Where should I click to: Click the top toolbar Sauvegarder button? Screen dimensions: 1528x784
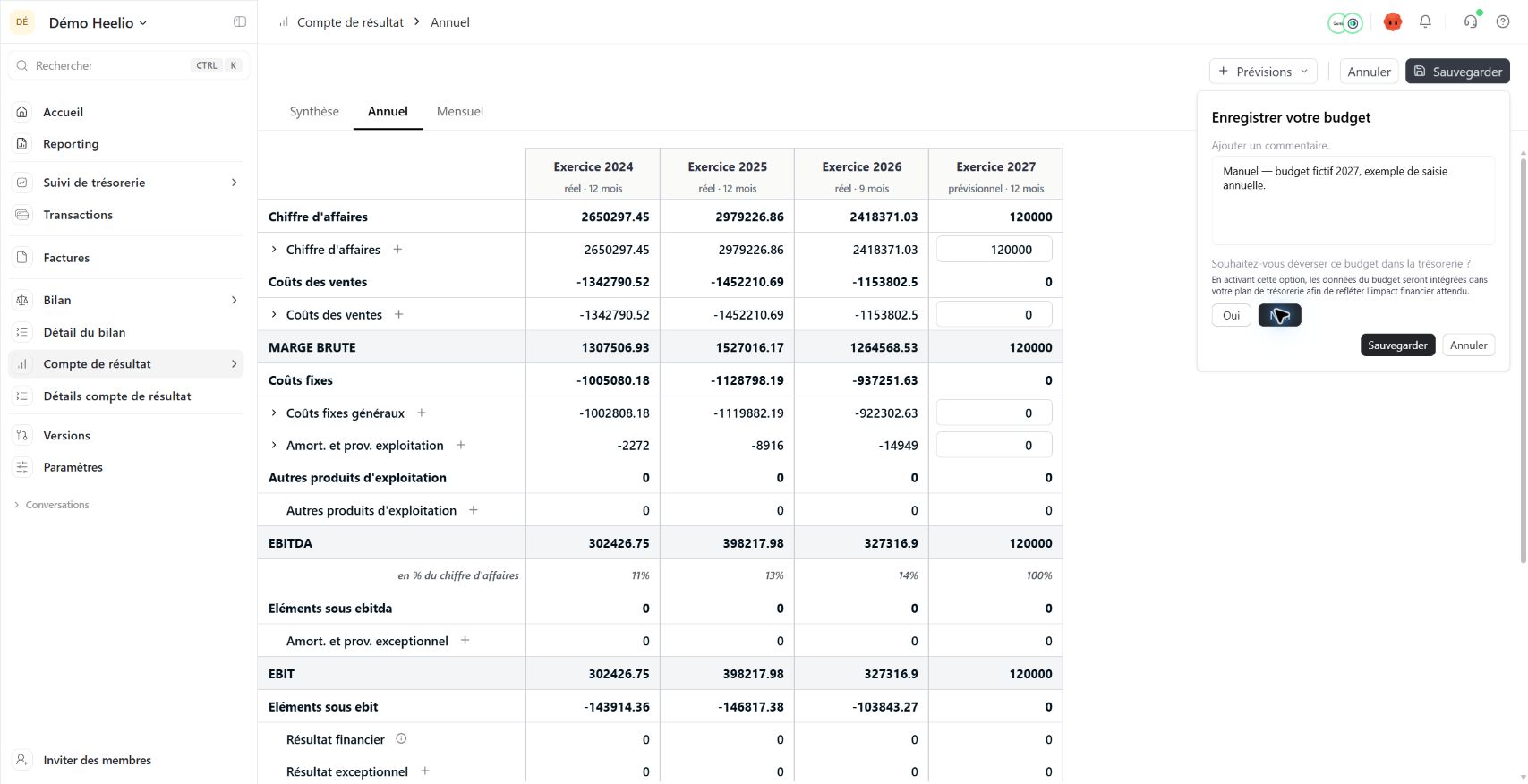tap(1457, 72)
